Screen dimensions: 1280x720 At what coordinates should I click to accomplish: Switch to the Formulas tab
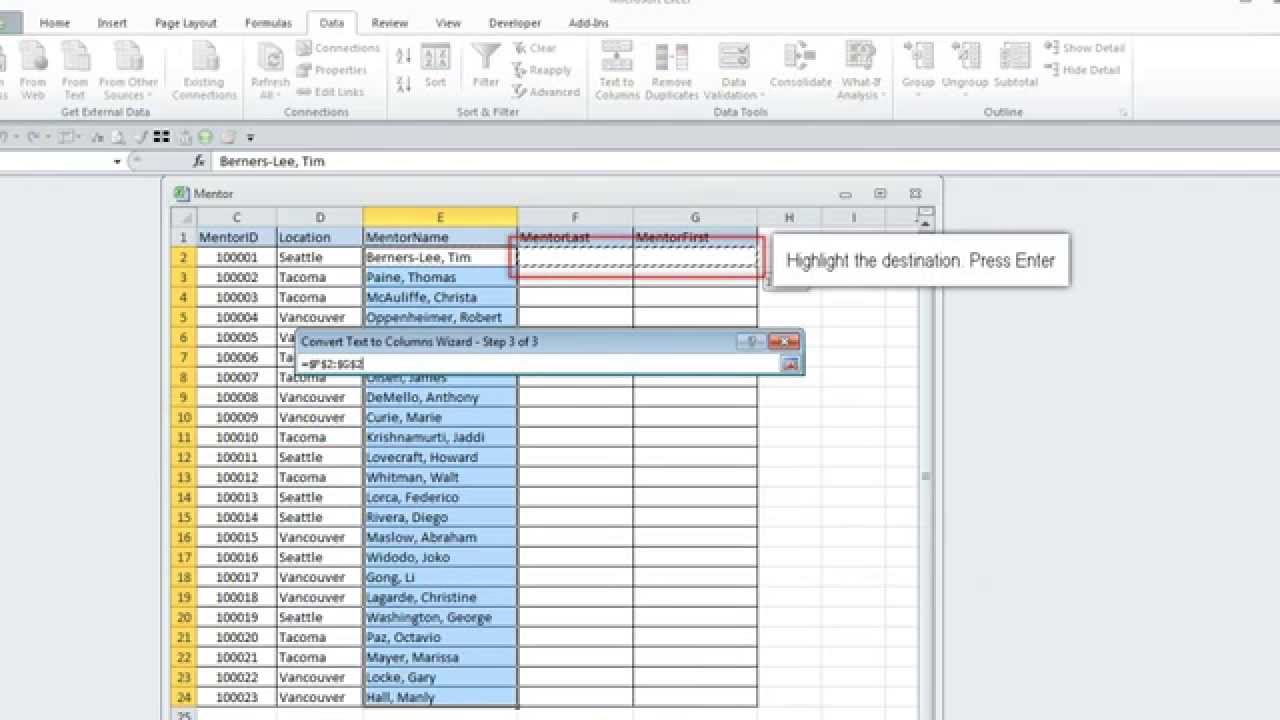coord(268,23)
